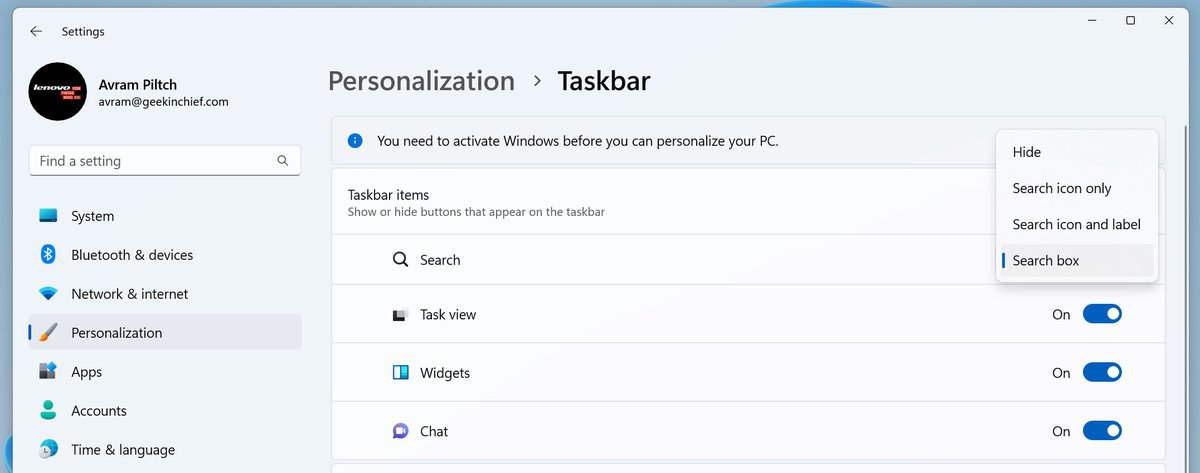Image resolution: width=1200 pixels, height=473 pixels.
Task: Click the System monitor icon in sidebar
Action: 48,216
